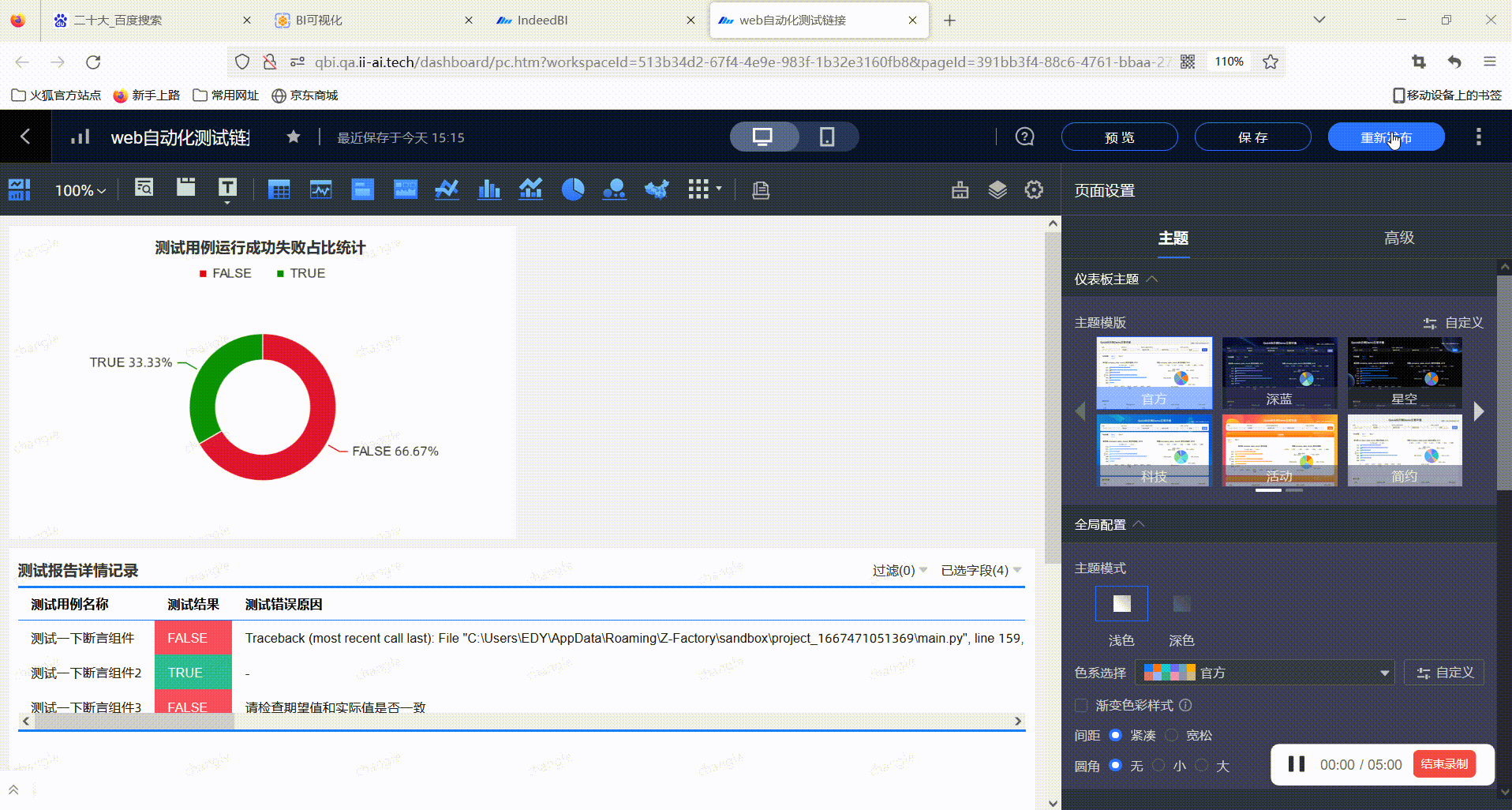Screen dimensions: 1512x810
Task: Insert a map chart of China
Action: point(657,189)
